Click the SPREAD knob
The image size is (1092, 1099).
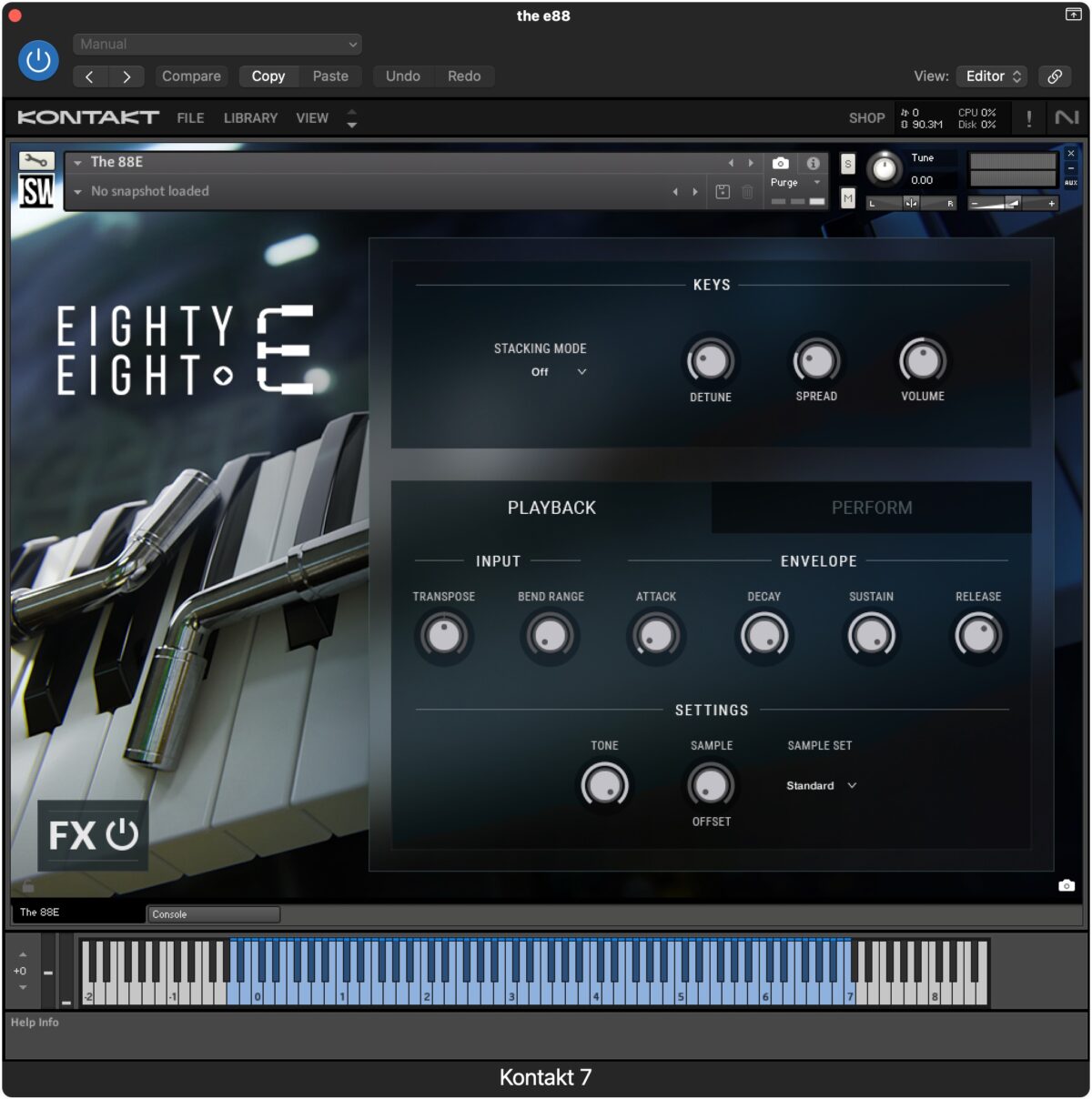pyautogui.click(x=816, y=360)
